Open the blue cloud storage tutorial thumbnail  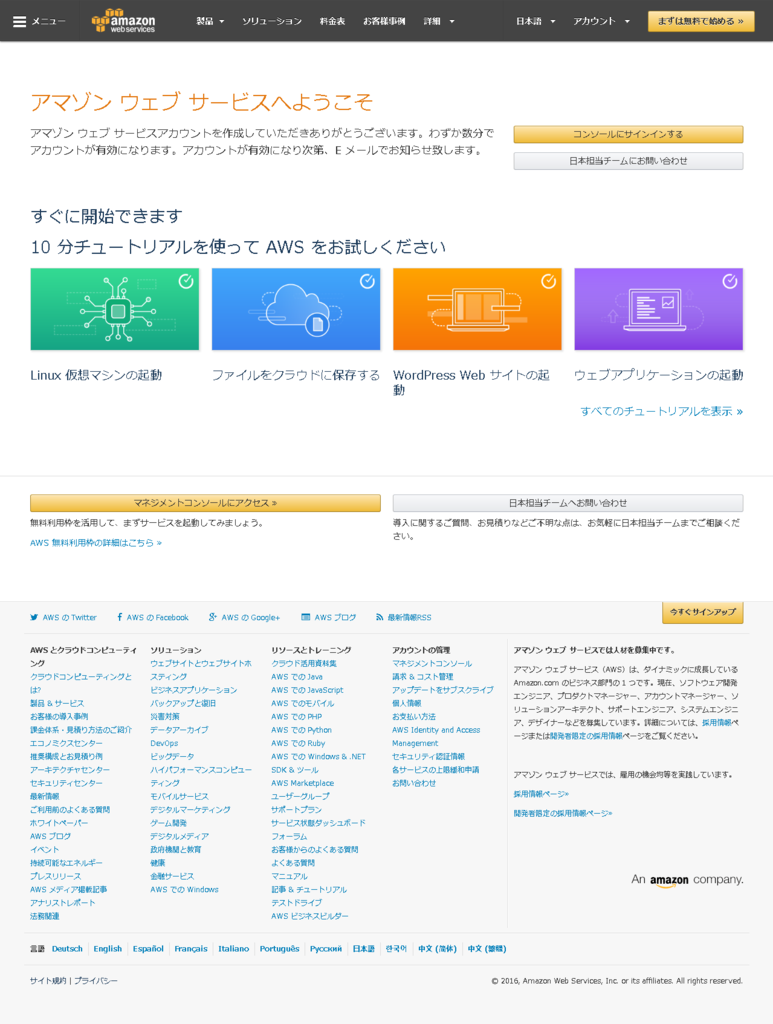tap(296, 309)
